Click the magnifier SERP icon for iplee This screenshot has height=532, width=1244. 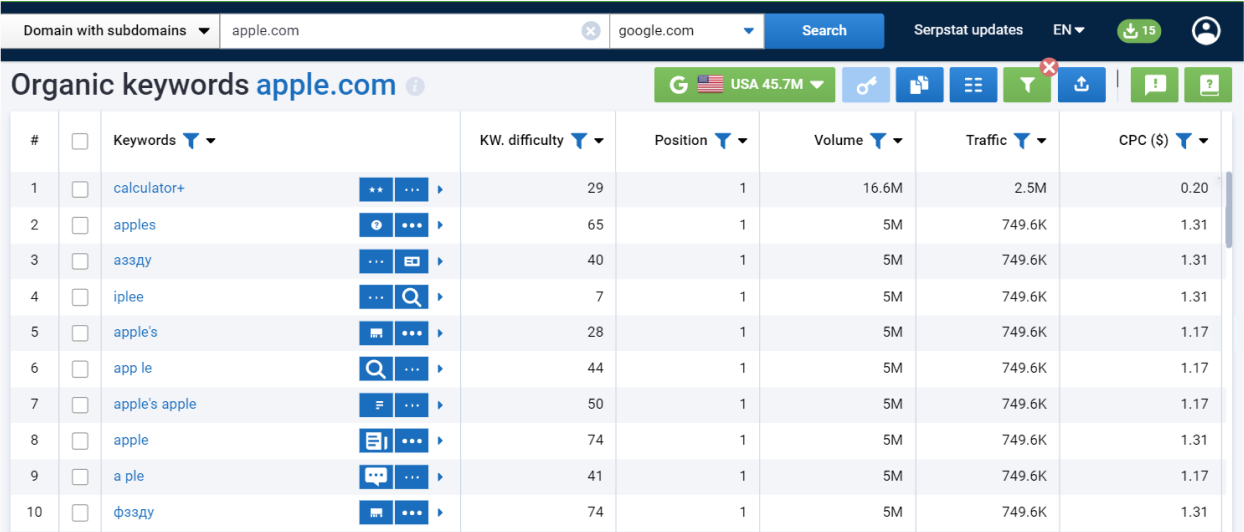click(411, 297)
